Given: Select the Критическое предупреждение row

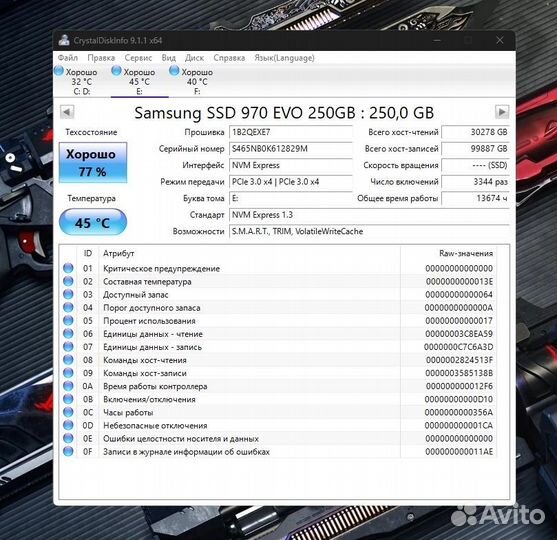Looking at the screenshot, I should 278,268.
